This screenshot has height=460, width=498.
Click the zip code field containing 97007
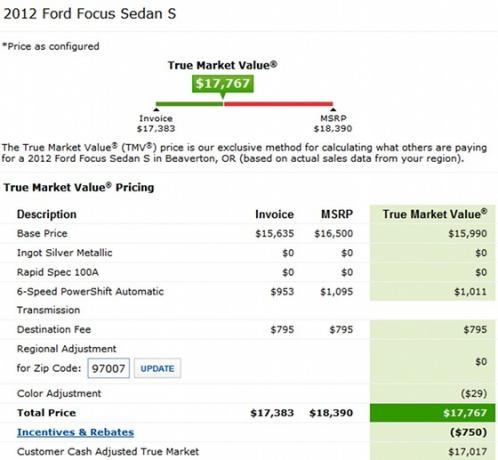[x=108, y=368]
